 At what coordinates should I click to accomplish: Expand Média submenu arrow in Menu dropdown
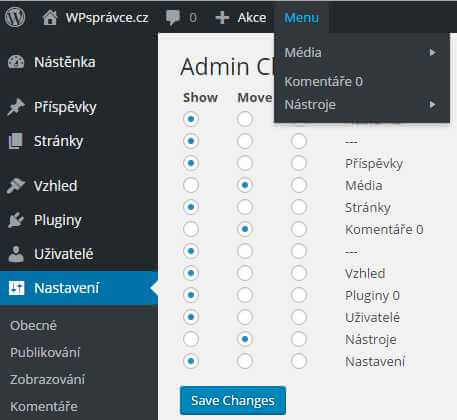pos(433,52)
